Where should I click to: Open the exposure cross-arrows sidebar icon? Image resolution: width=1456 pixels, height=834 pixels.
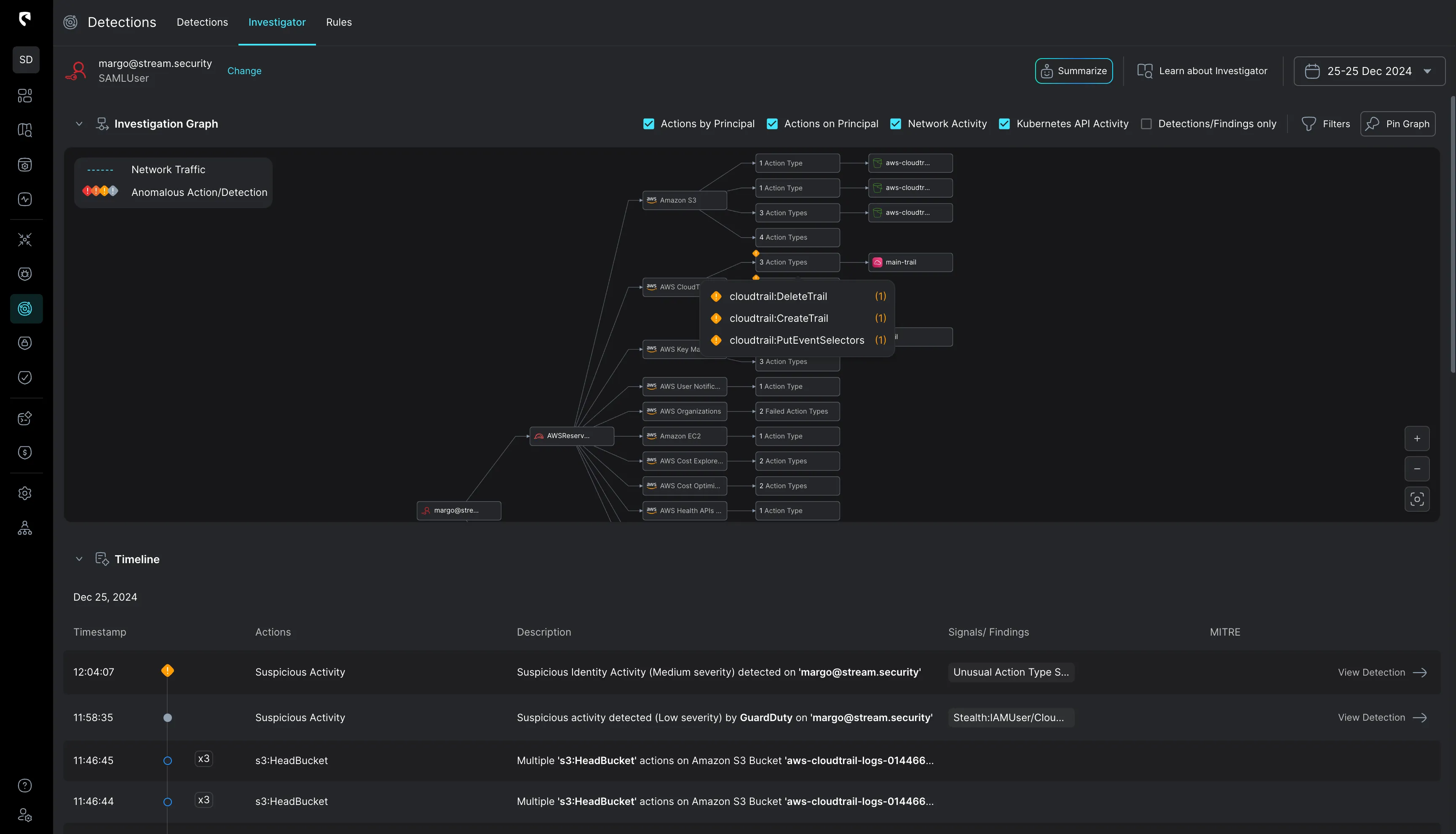[24, 239]
